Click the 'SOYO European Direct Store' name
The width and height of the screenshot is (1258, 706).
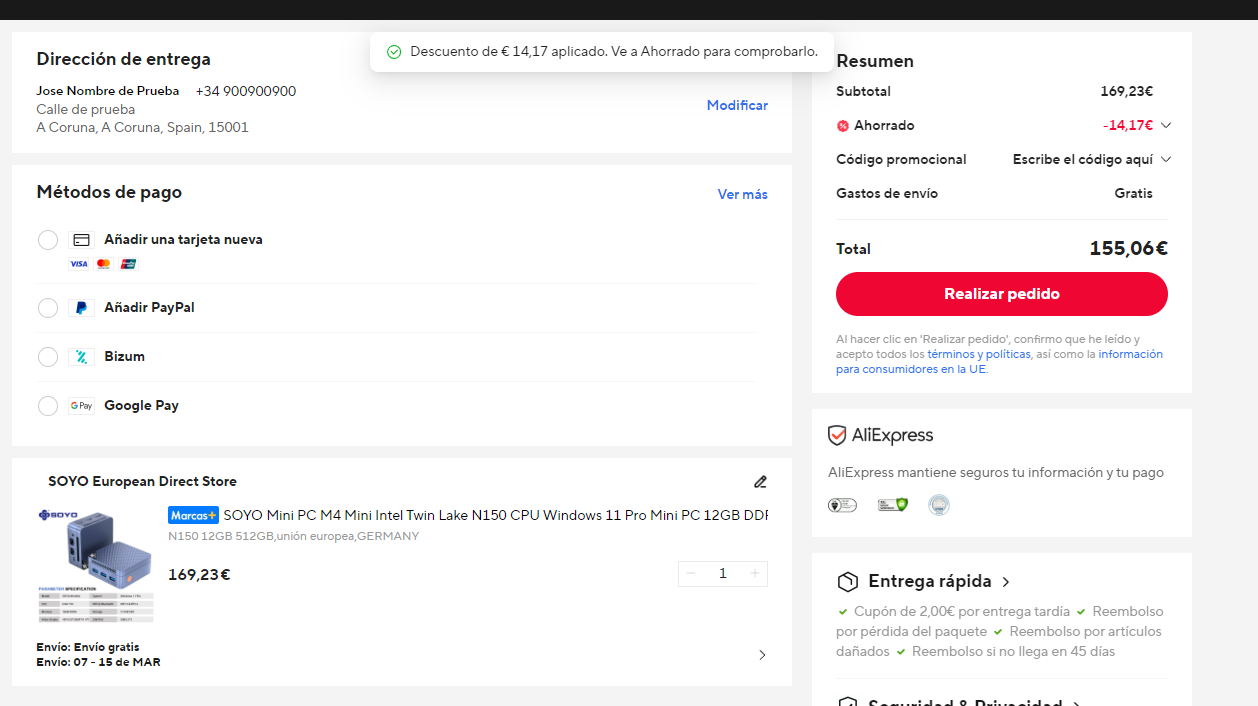click(142, 482)
